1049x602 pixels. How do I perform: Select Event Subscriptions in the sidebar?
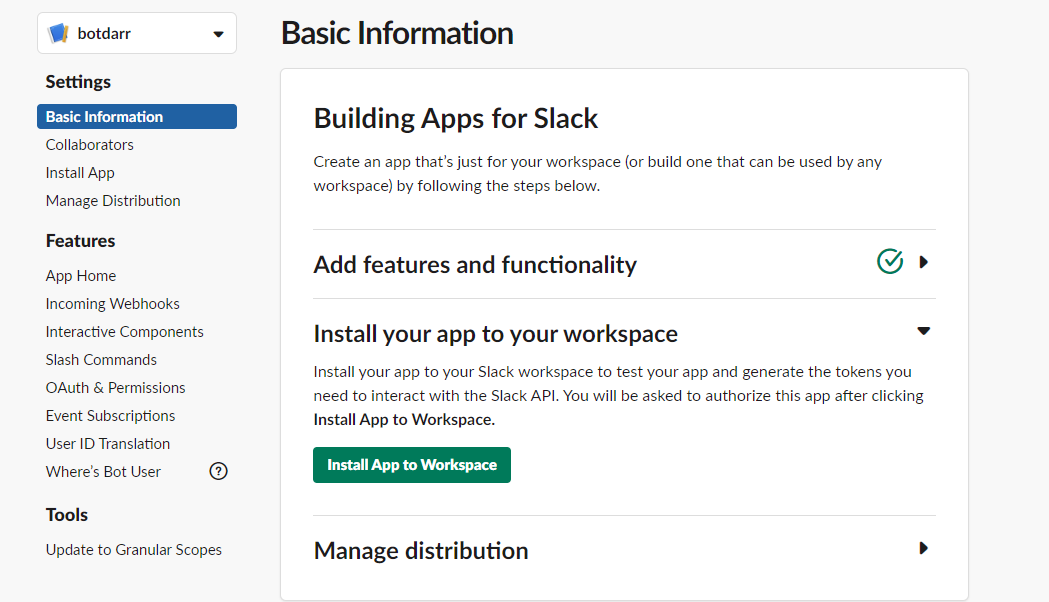pyautogui.click(x=110, y=416)
